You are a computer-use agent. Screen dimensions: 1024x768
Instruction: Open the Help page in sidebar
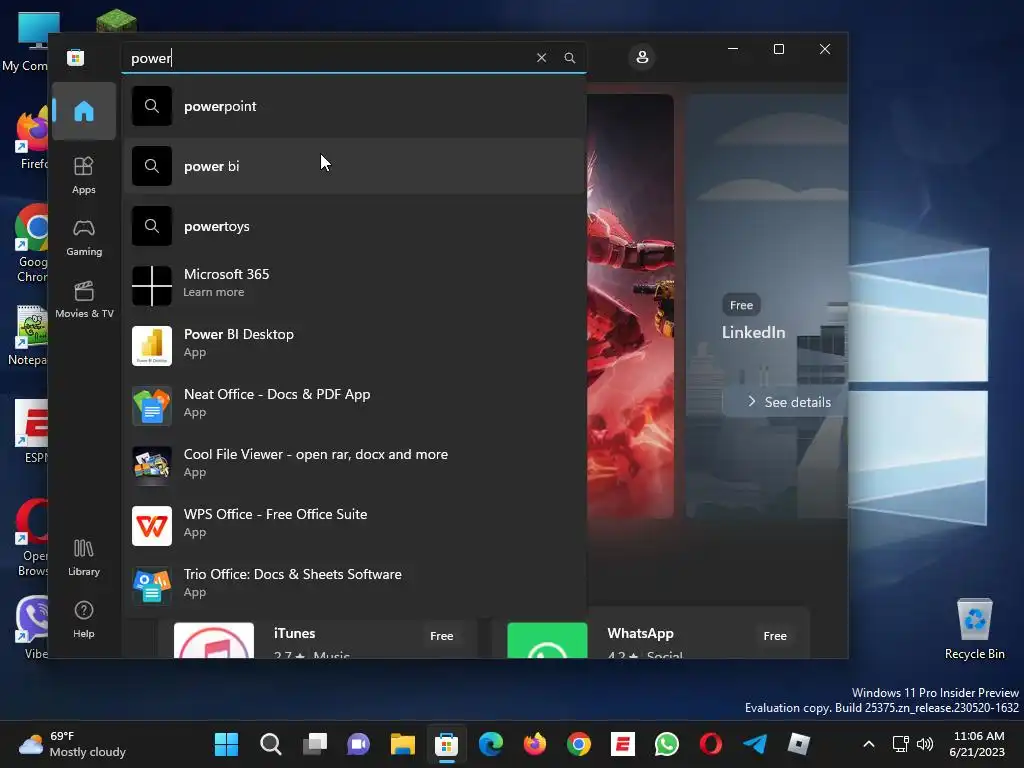(x=84, y=619)
